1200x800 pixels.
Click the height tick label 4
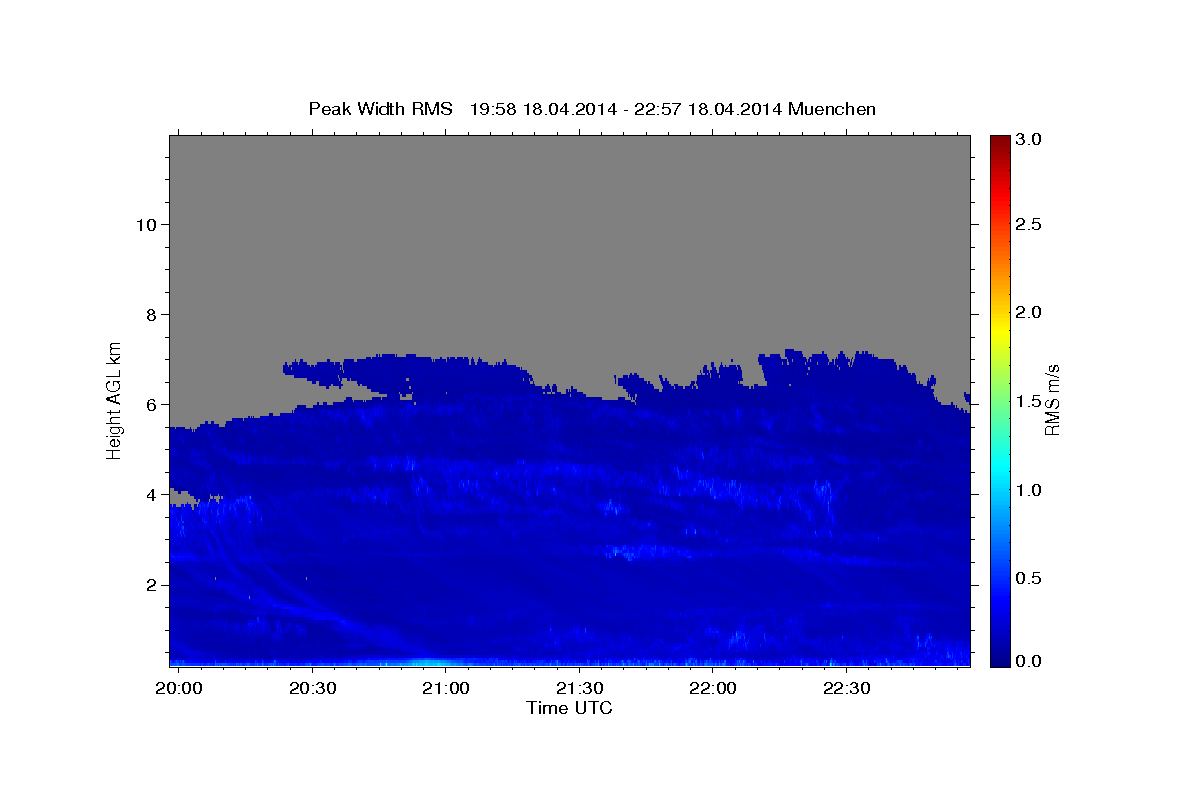tap(151, 494)
